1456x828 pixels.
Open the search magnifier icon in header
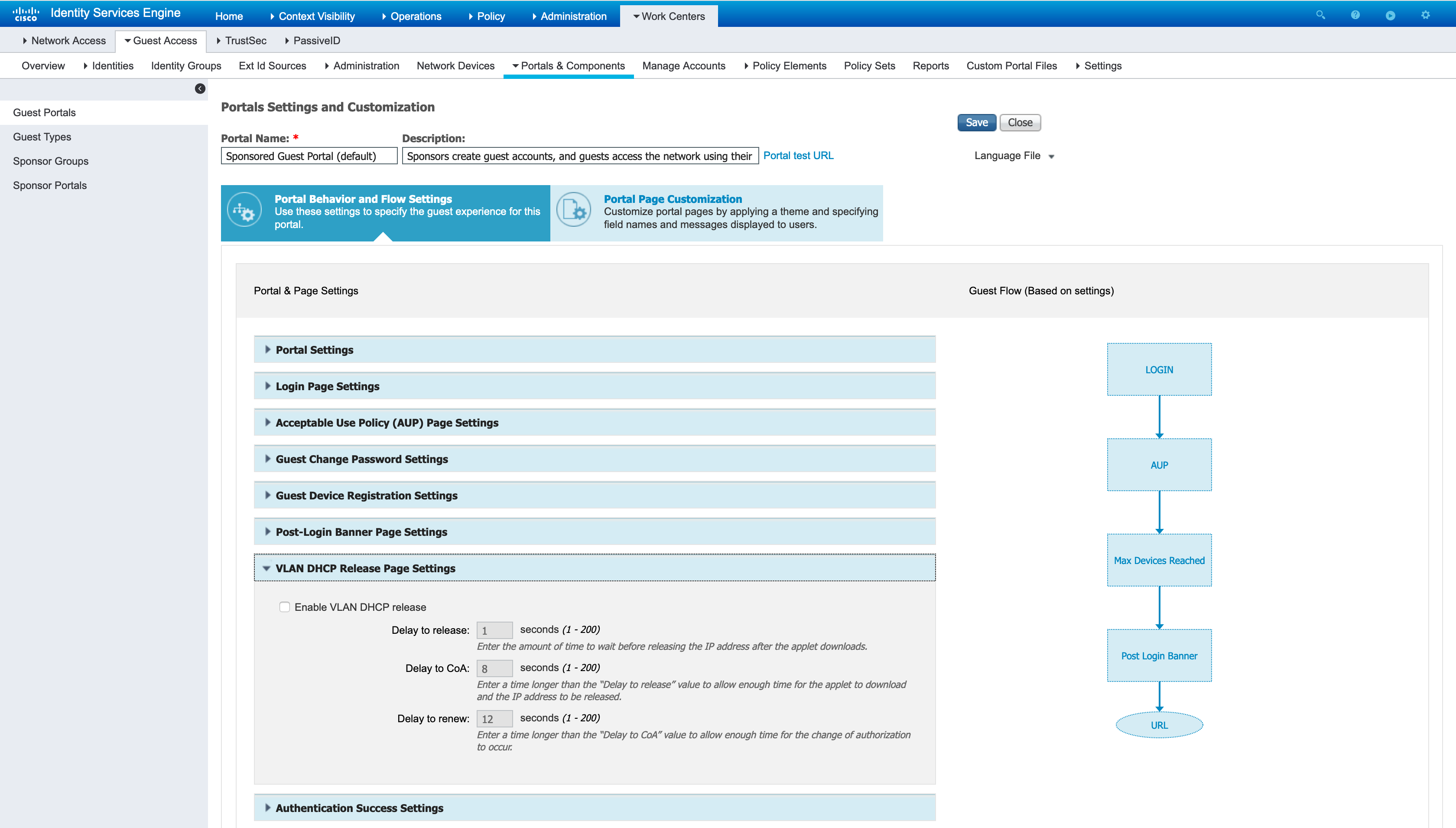[x=1320, y=15]
